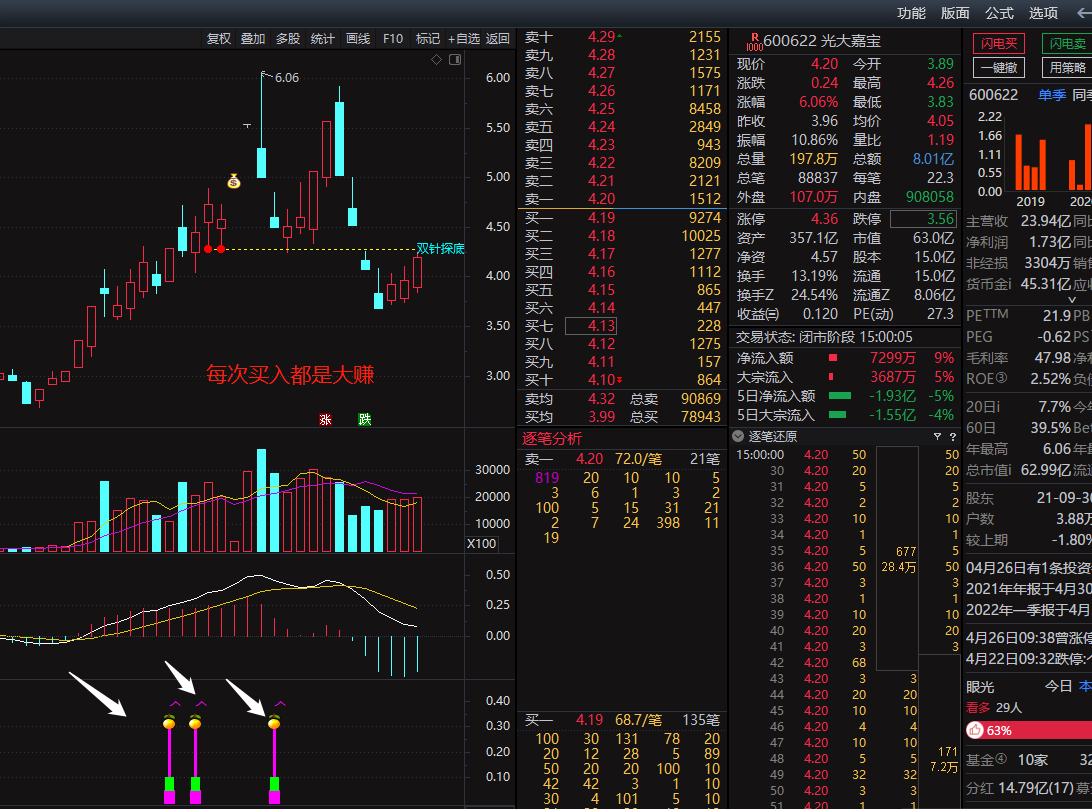Toggle the side panel layout icon
1092x809 pixels.
click(455, 60)
